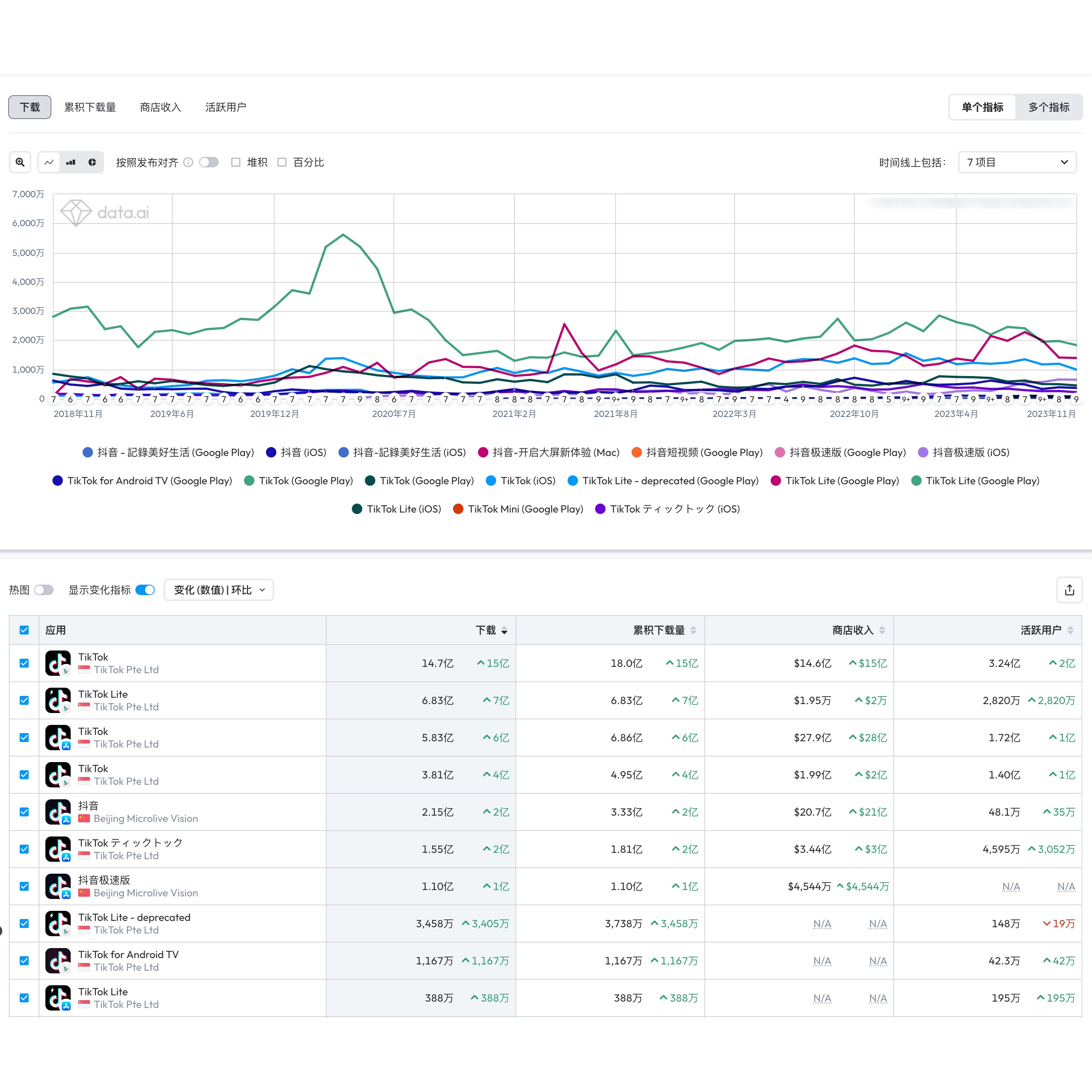The width and height of the screenshot is (1092, 1092).
Task: Open 抖音极速版 app link
Action: coord(104,880)
